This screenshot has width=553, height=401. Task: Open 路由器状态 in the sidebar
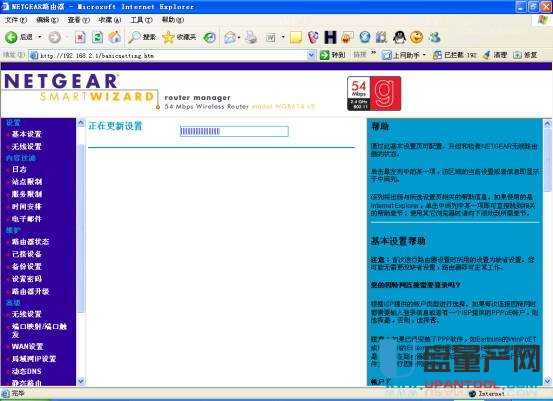(30, 242)
